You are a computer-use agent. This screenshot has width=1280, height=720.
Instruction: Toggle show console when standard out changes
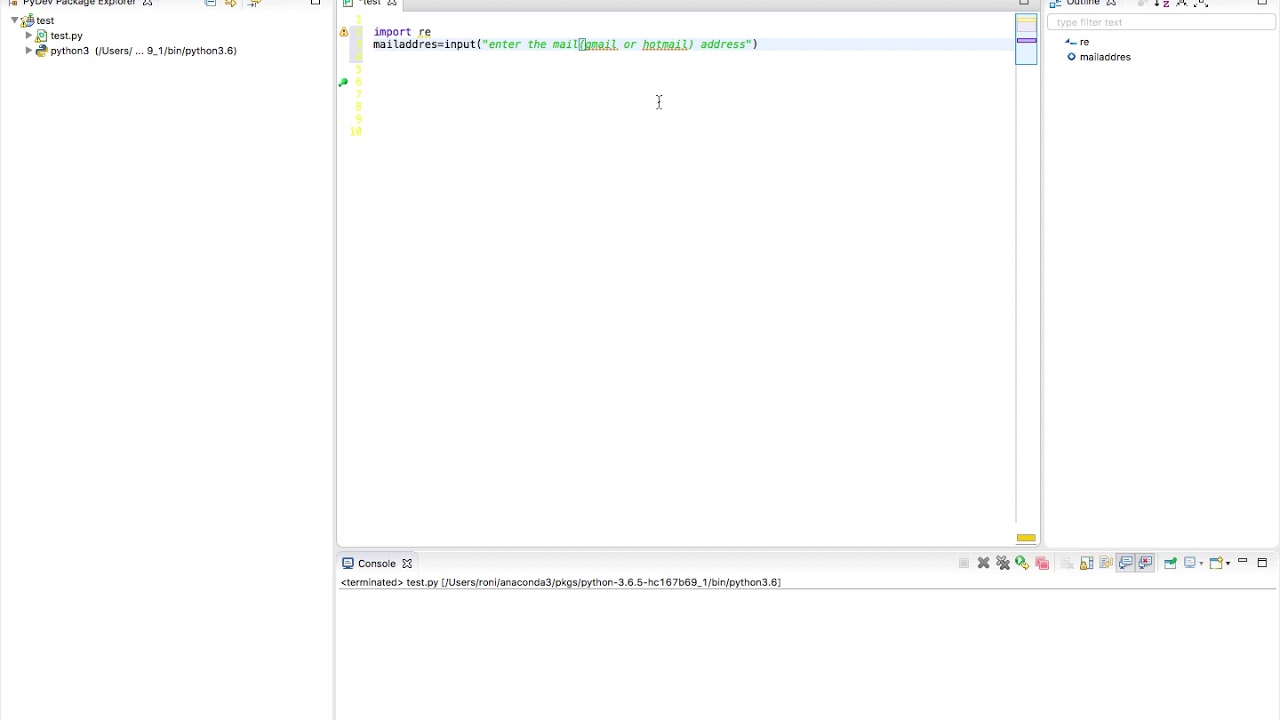tap(1125, 563)
